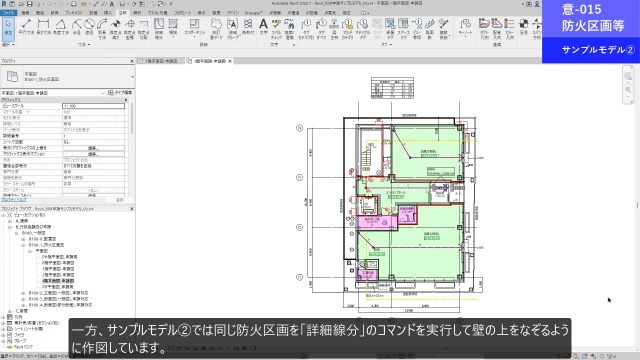Click the Detail Group (詳細グループ) tool
Viewport: 640px width, 360px height.
(232, 29)
